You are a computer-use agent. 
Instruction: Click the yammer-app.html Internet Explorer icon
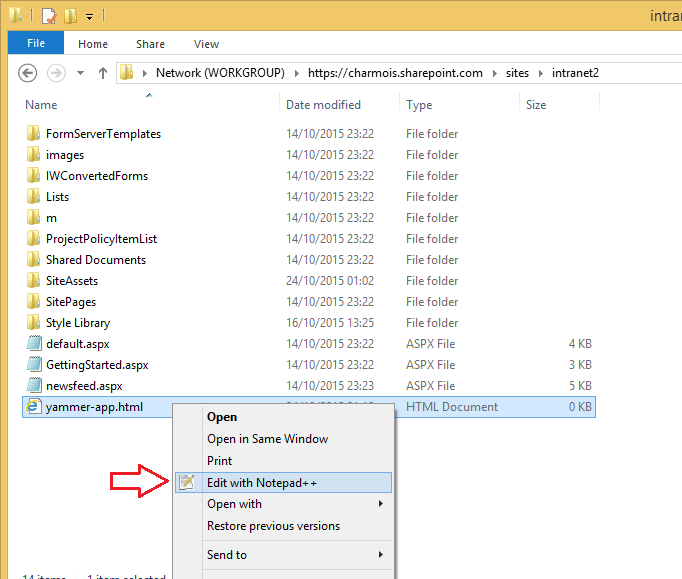pos(33,406)
